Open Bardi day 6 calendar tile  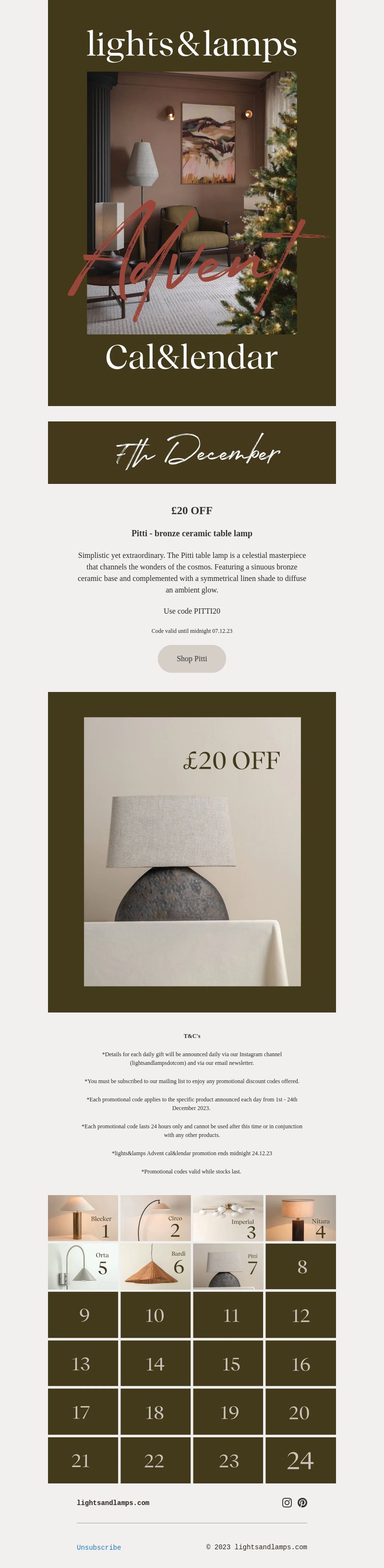(156, 1267)
